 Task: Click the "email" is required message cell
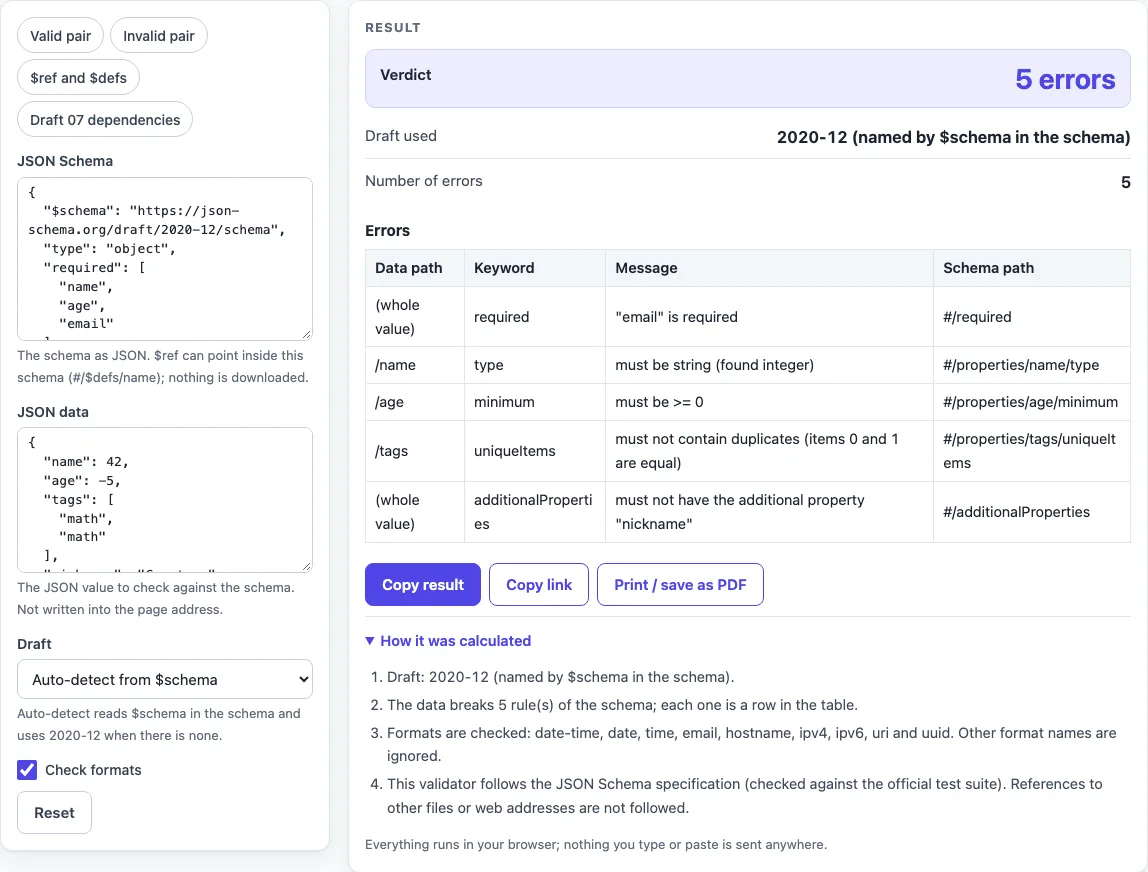coord(769,316)
